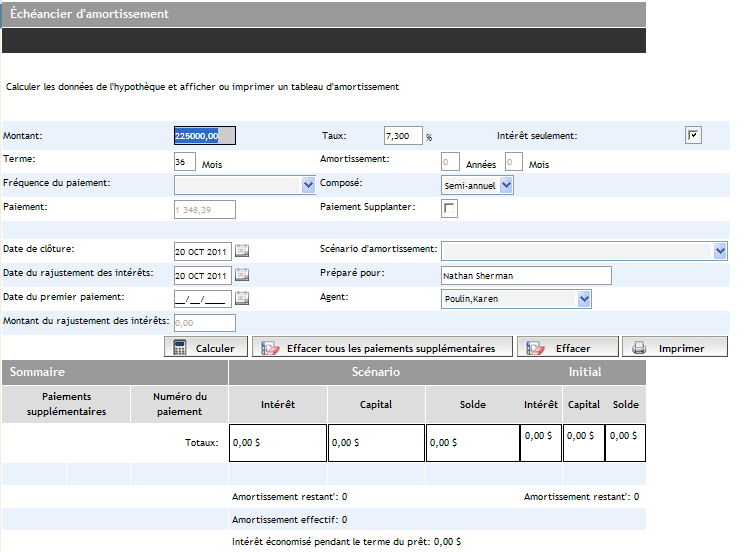Click the Scénario Intérêt total cell 0,00 $
Screen dimensions: 749x552
coord(278,443)
